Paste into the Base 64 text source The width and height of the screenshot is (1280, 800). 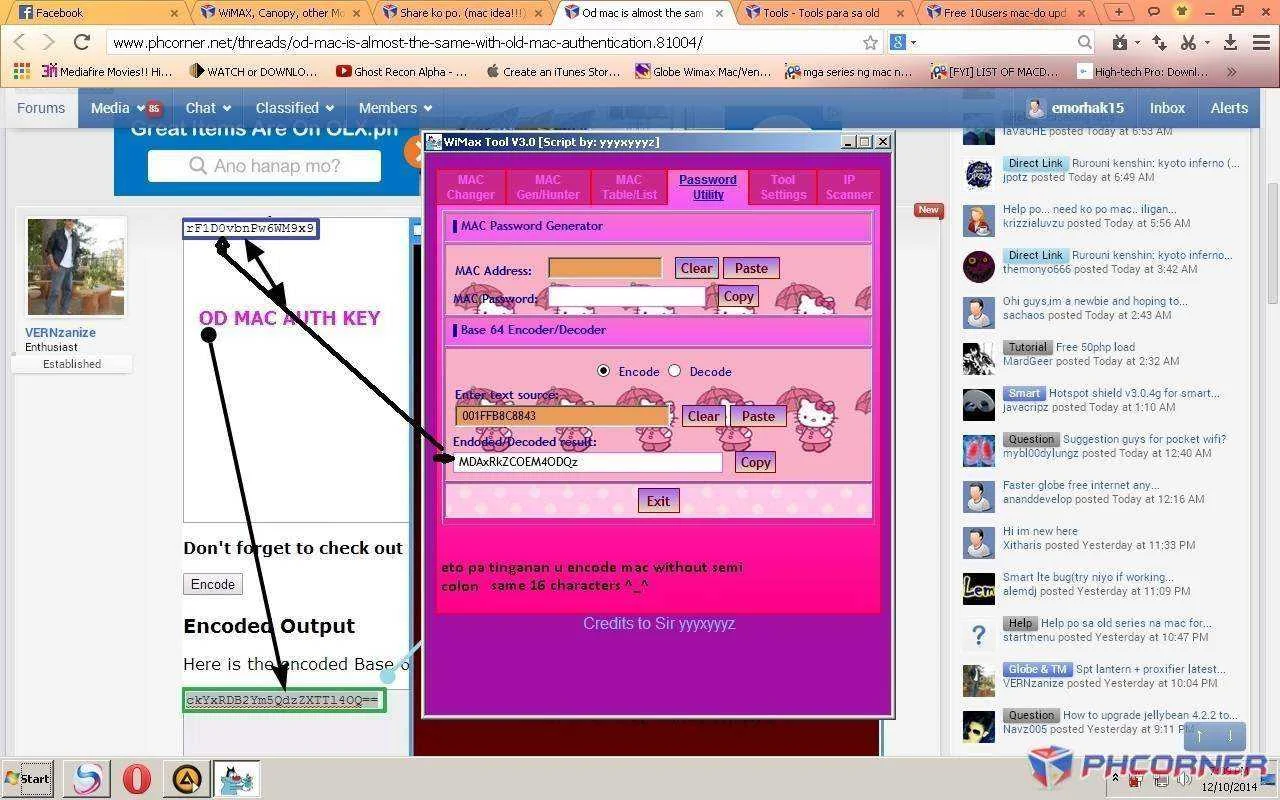[x=758, y=416]
